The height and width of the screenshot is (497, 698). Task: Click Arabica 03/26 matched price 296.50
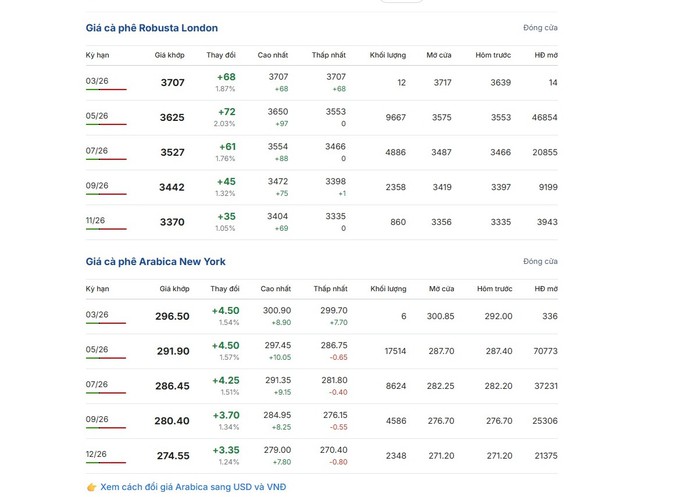[172, 317]
